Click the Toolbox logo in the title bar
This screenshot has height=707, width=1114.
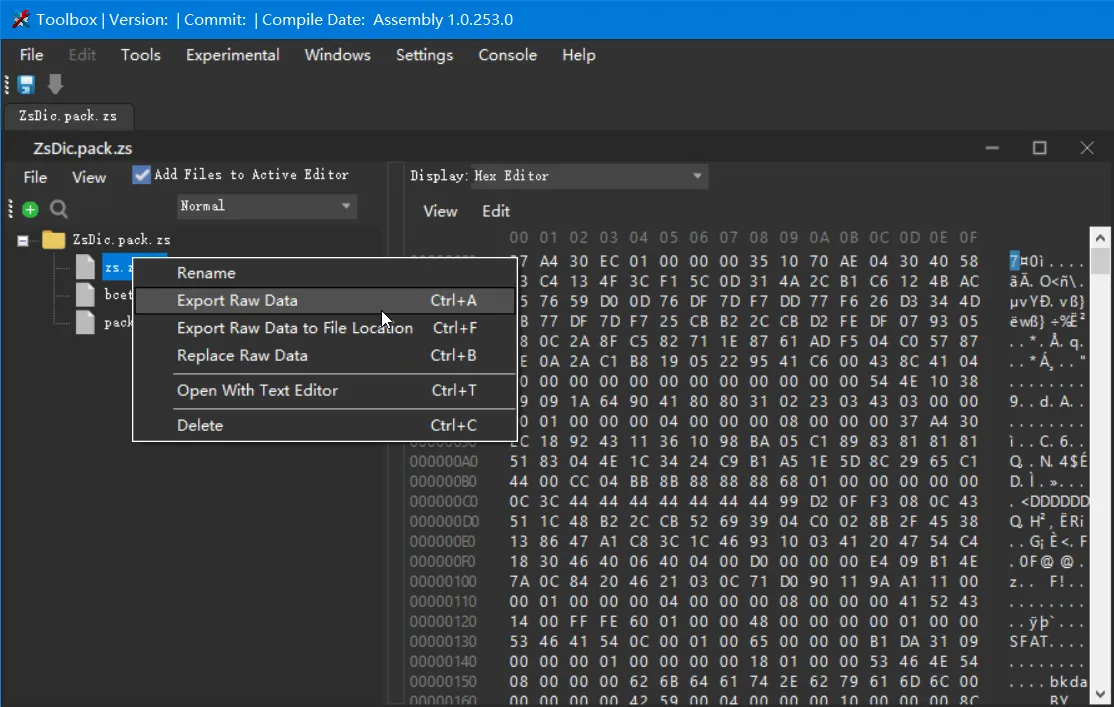tap(20, 17)
